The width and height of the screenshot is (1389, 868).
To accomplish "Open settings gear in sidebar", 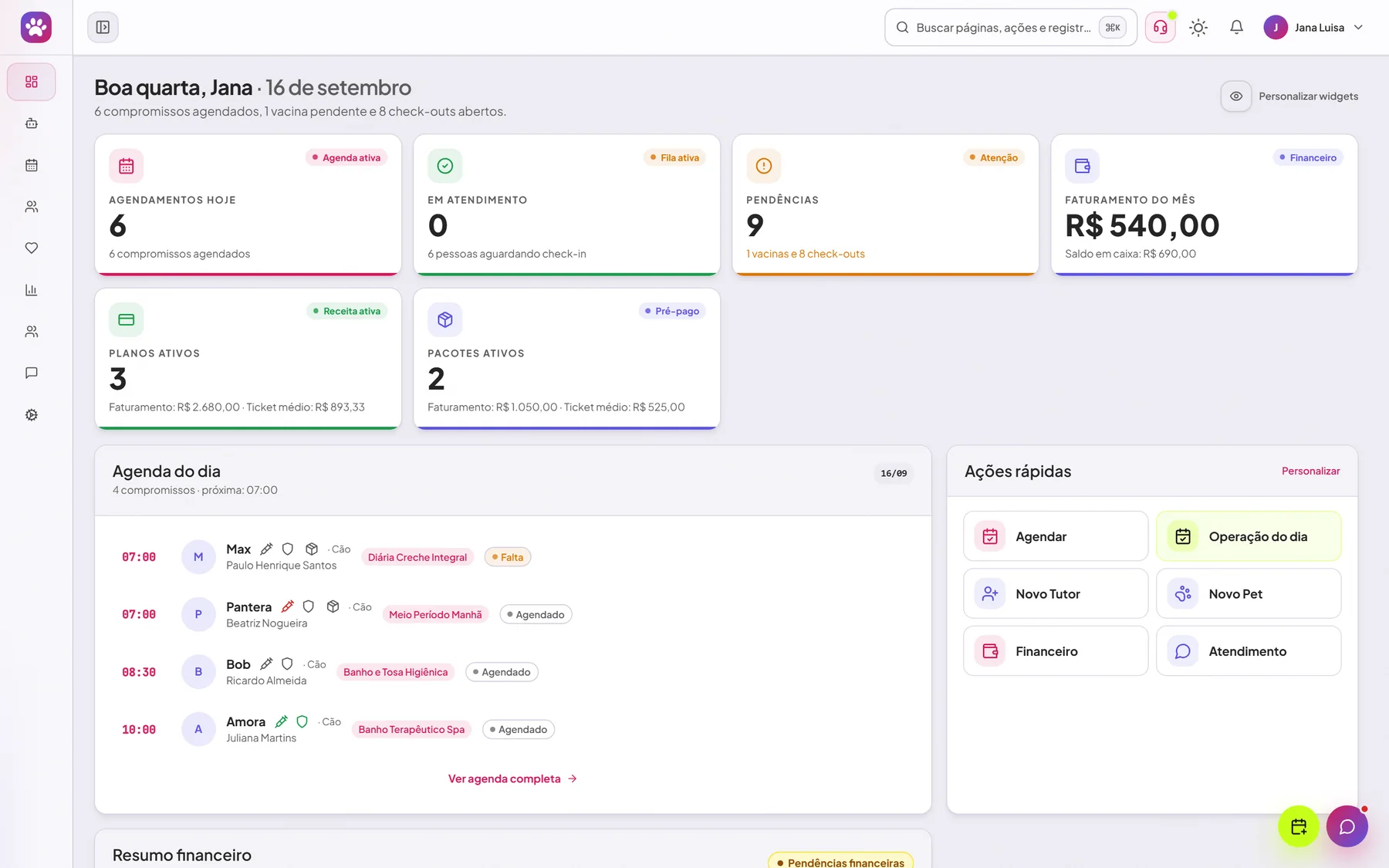I will click(x=32, y=415).
